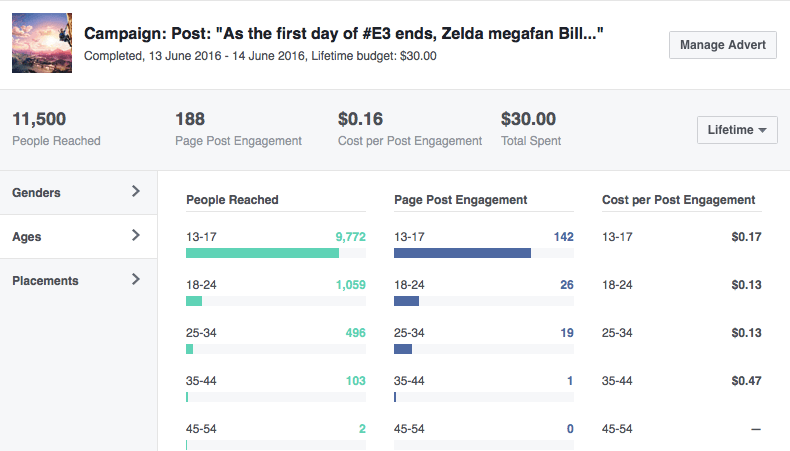
Task: Expand the Ages breakdown chevron
Action: pyautogui.click(x=136, y=236)
